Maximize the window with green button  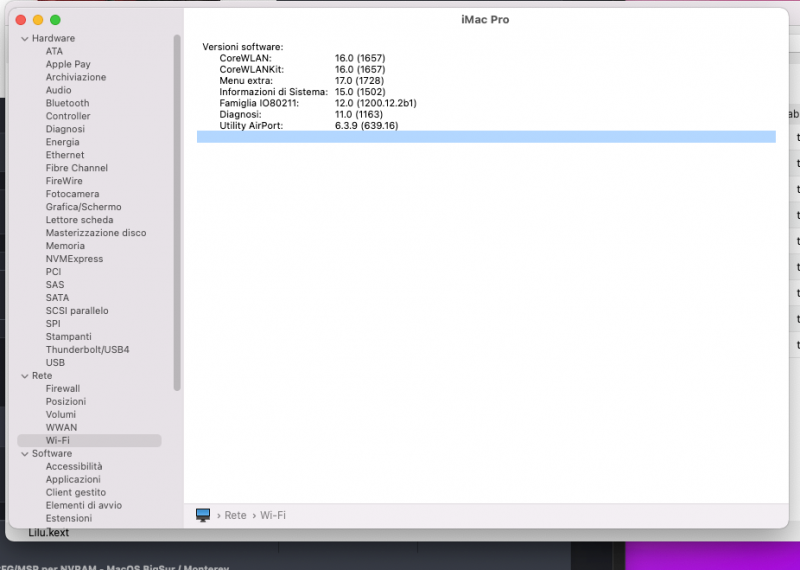[x=55, y=20]
